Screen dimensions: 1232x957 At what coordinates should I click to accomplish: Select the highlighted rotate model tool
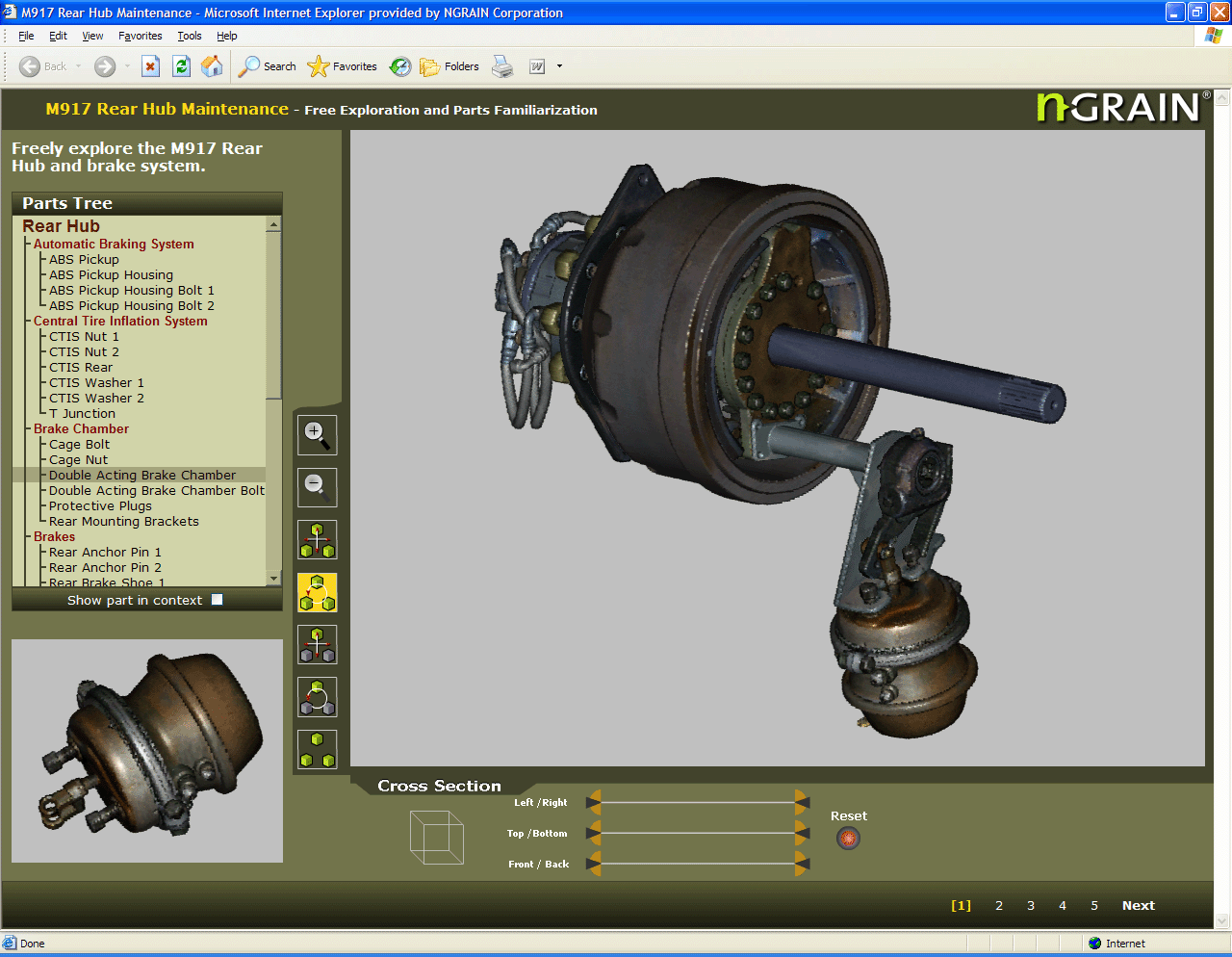317,593
